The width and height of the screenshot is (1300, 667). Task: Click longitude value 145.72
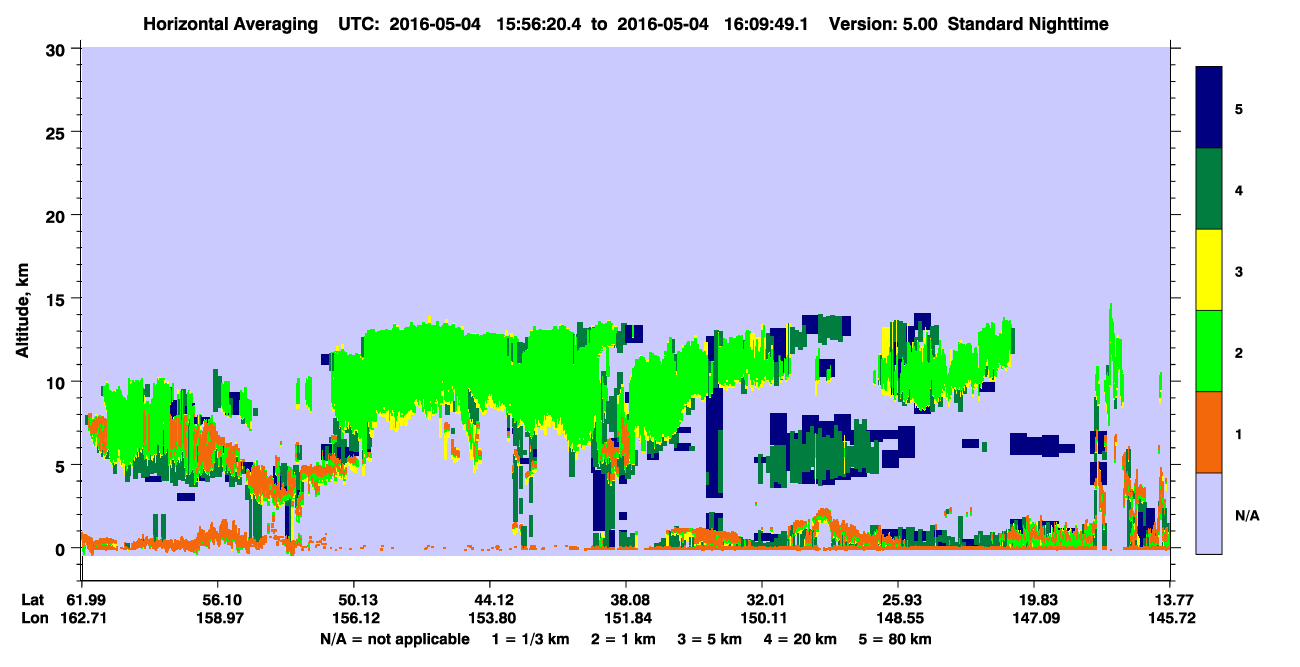pos(1170,619)
